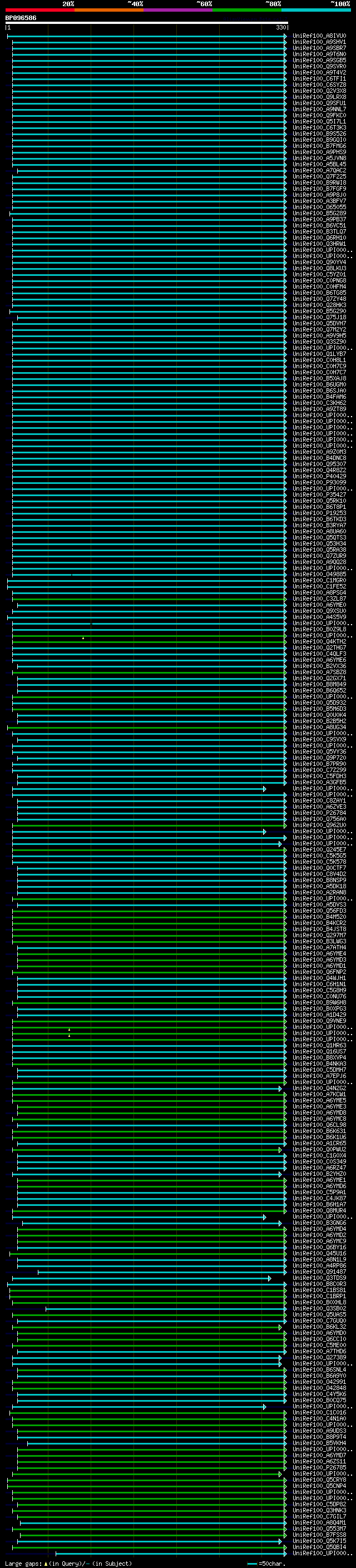This screenshot has width=356, height=1568.
Task: Click hit label UniRef100_Q7F225
Action: (319, 176)
